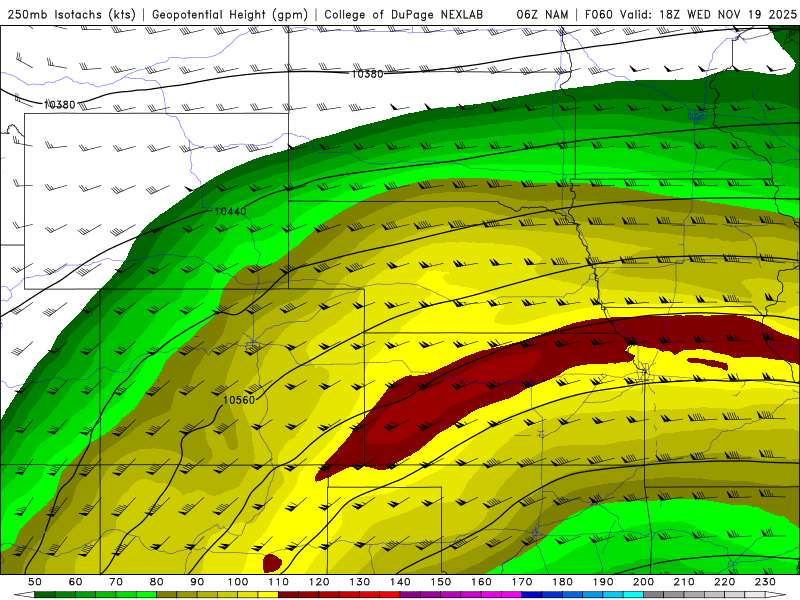Click the 60 value on the color scale
The height and width of the screenshot is (600, 800).
pos(75,582)
